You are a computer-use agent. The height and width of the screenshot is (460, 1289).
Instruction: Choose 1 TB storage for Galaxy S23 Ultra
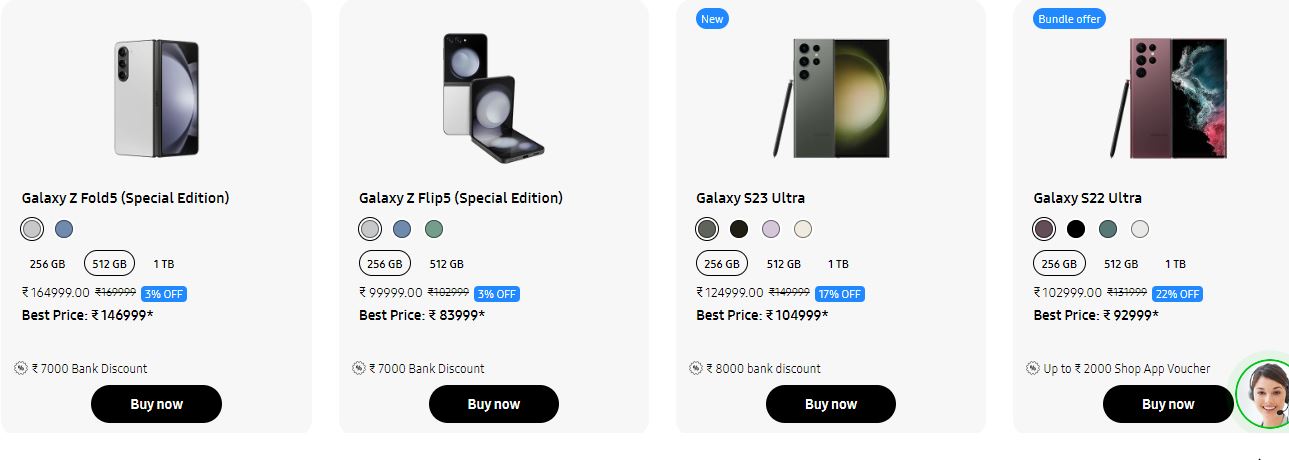838,264
